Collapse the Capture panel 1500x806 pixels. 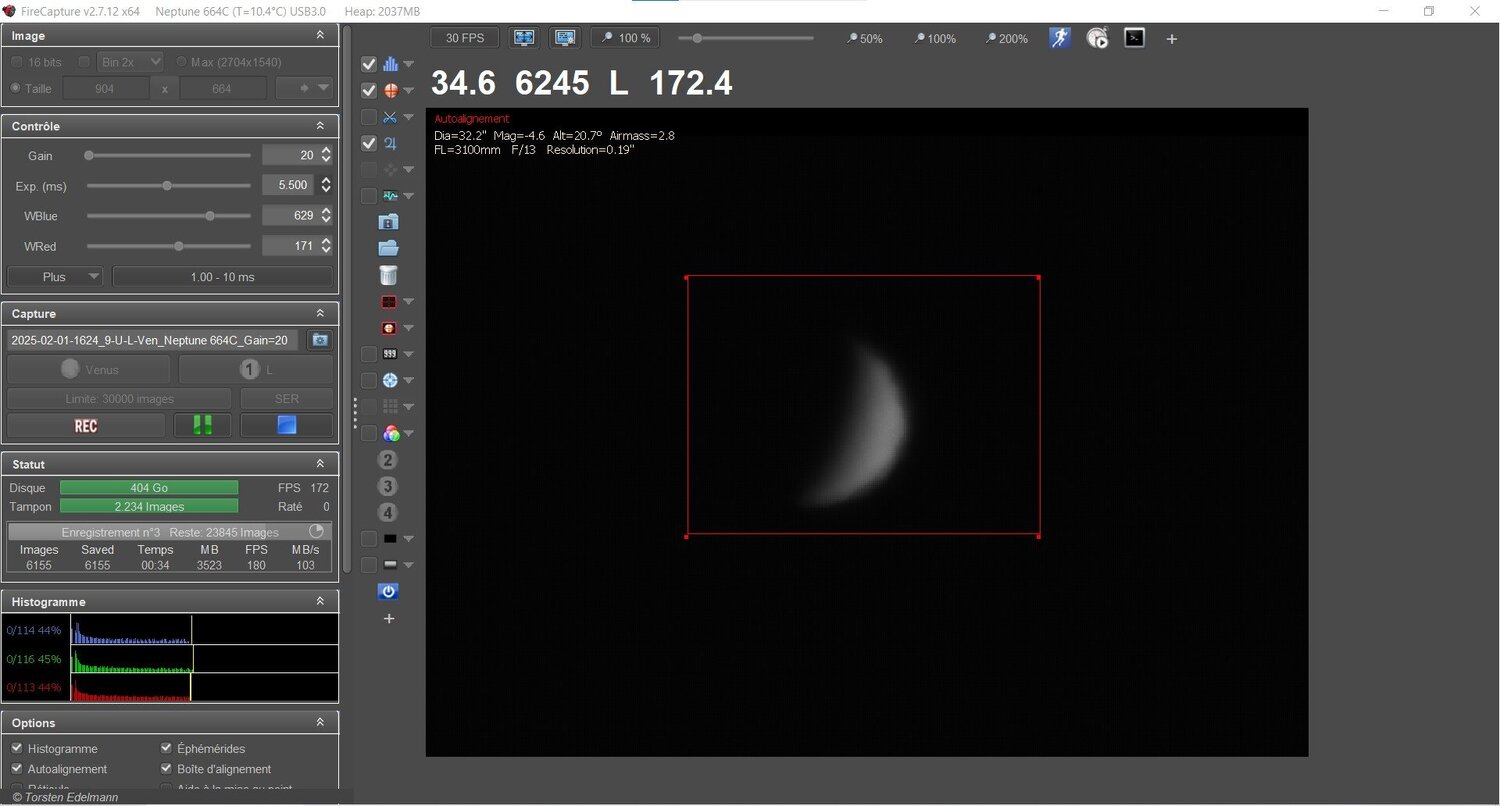point(320,313)
